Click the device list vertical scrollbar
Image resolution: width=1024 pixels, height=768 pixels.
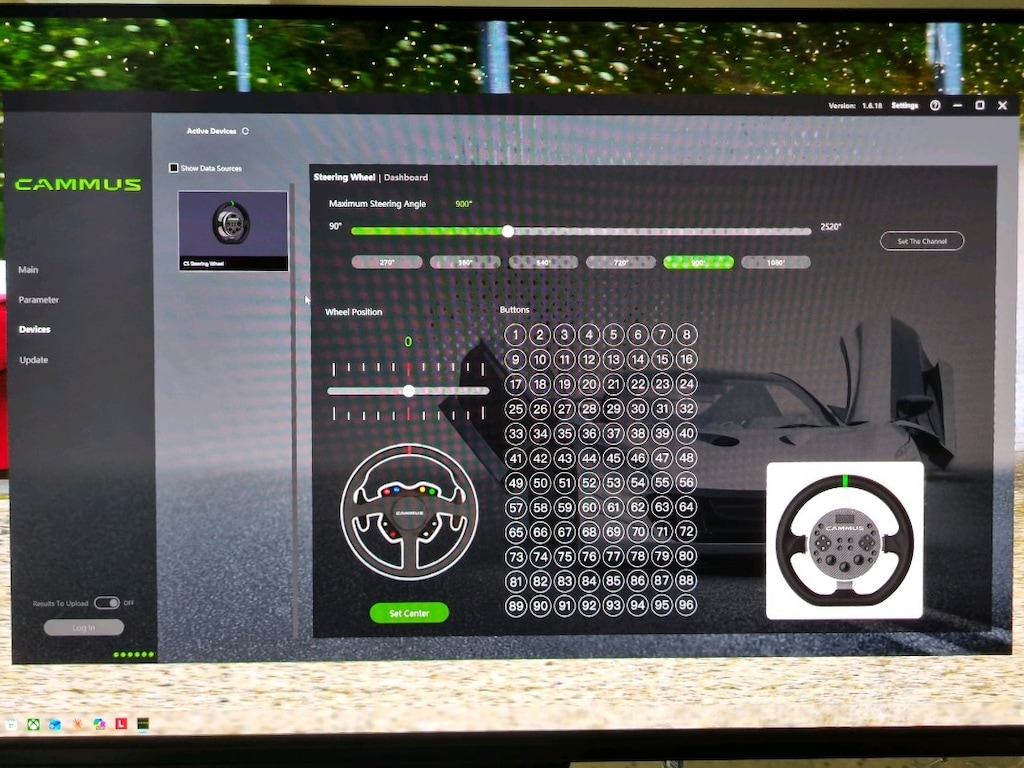click(293, 410)
